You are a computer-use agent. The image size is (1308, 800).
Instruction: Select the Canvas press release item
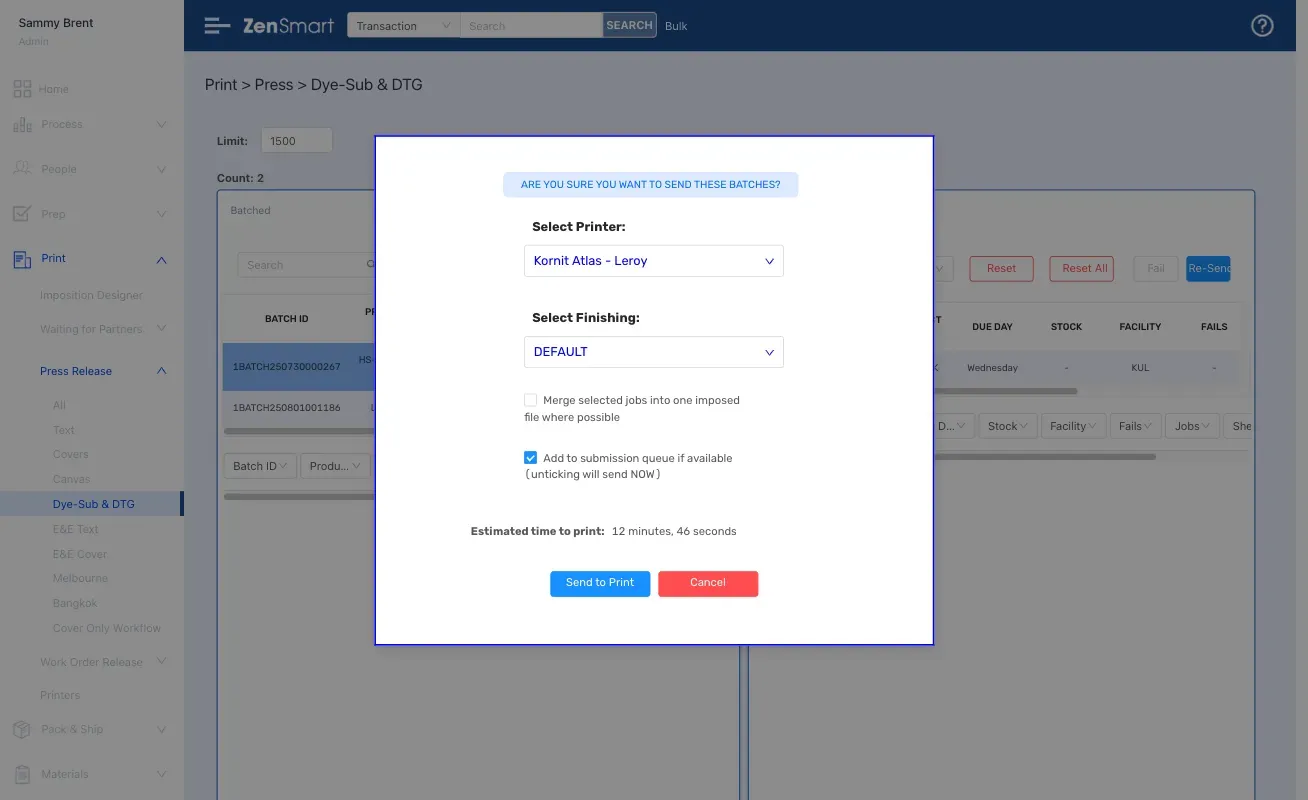[72, 479]
